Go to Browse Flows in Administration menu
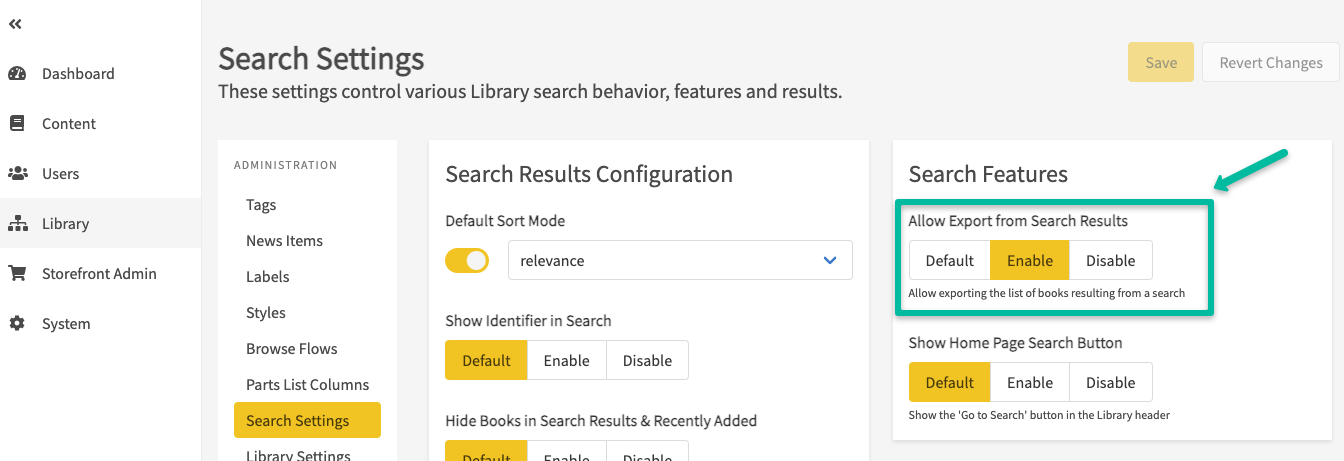 pyautogui.click(x=291, y=348)
